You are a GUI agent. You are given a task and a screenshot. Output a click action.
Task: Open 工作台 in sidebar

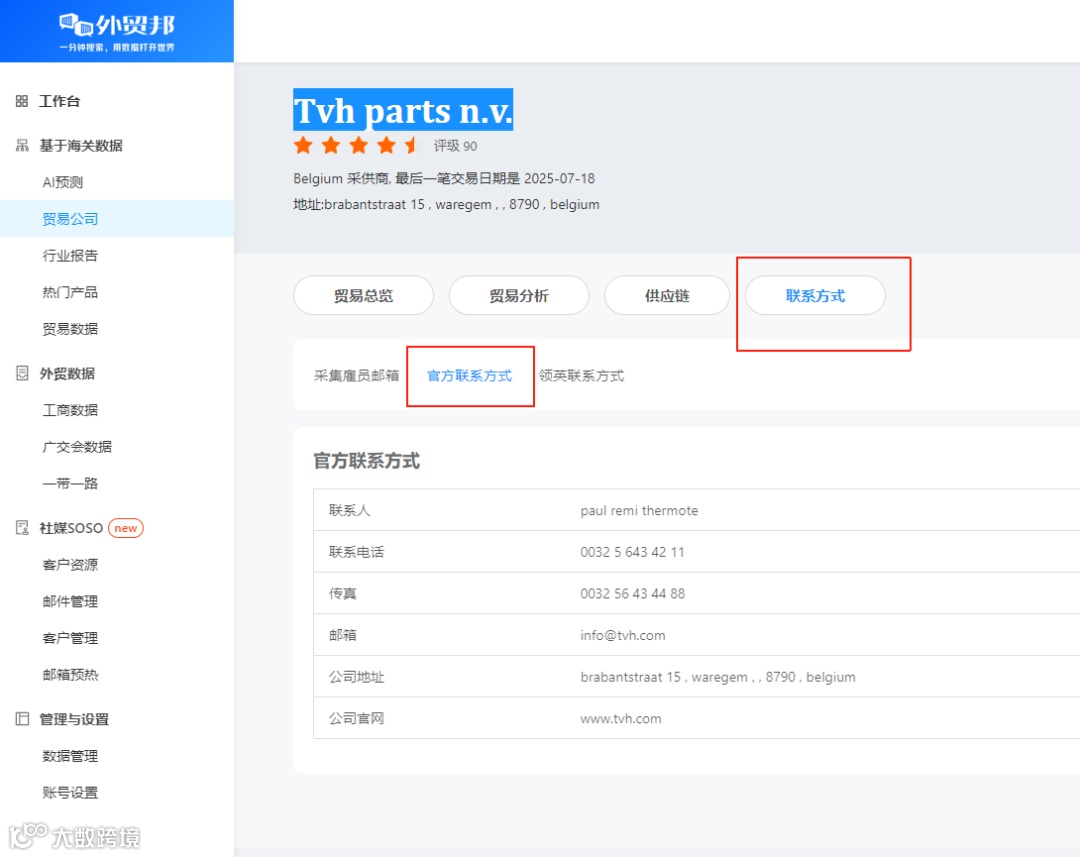(x=59, y=101)
